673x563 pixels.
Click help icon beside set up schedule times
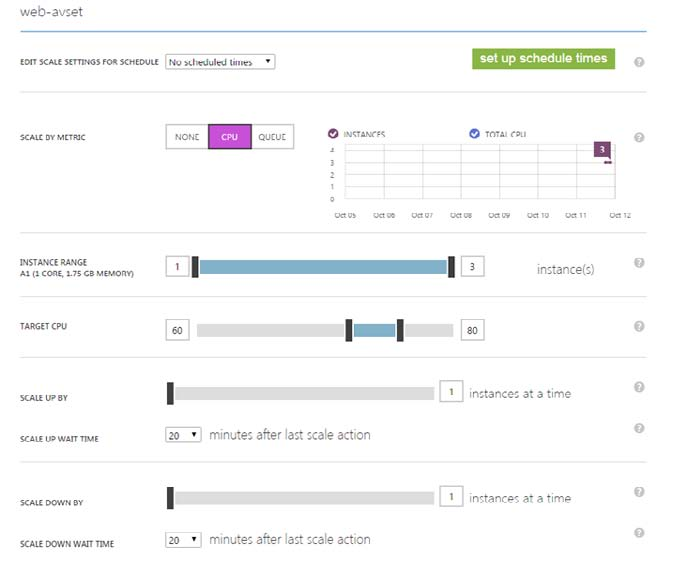click(x=639, y=62)
